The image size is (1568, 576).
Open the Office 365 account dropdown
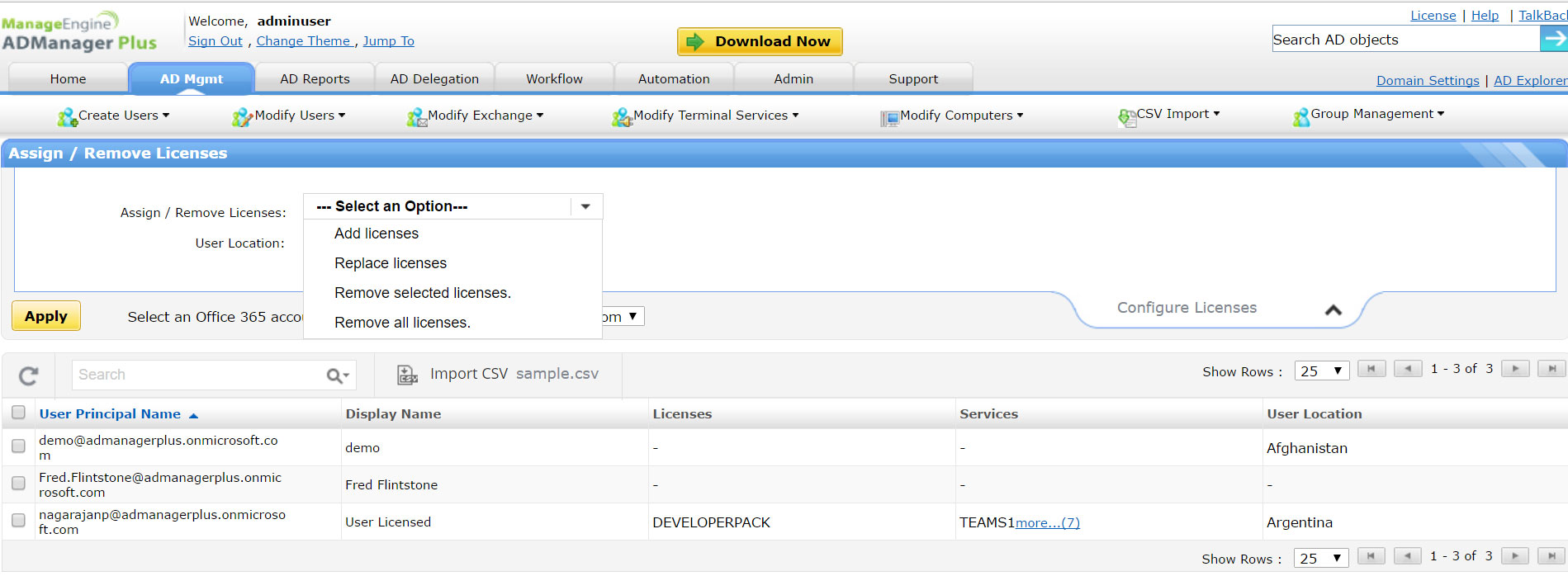pos(623,317)
